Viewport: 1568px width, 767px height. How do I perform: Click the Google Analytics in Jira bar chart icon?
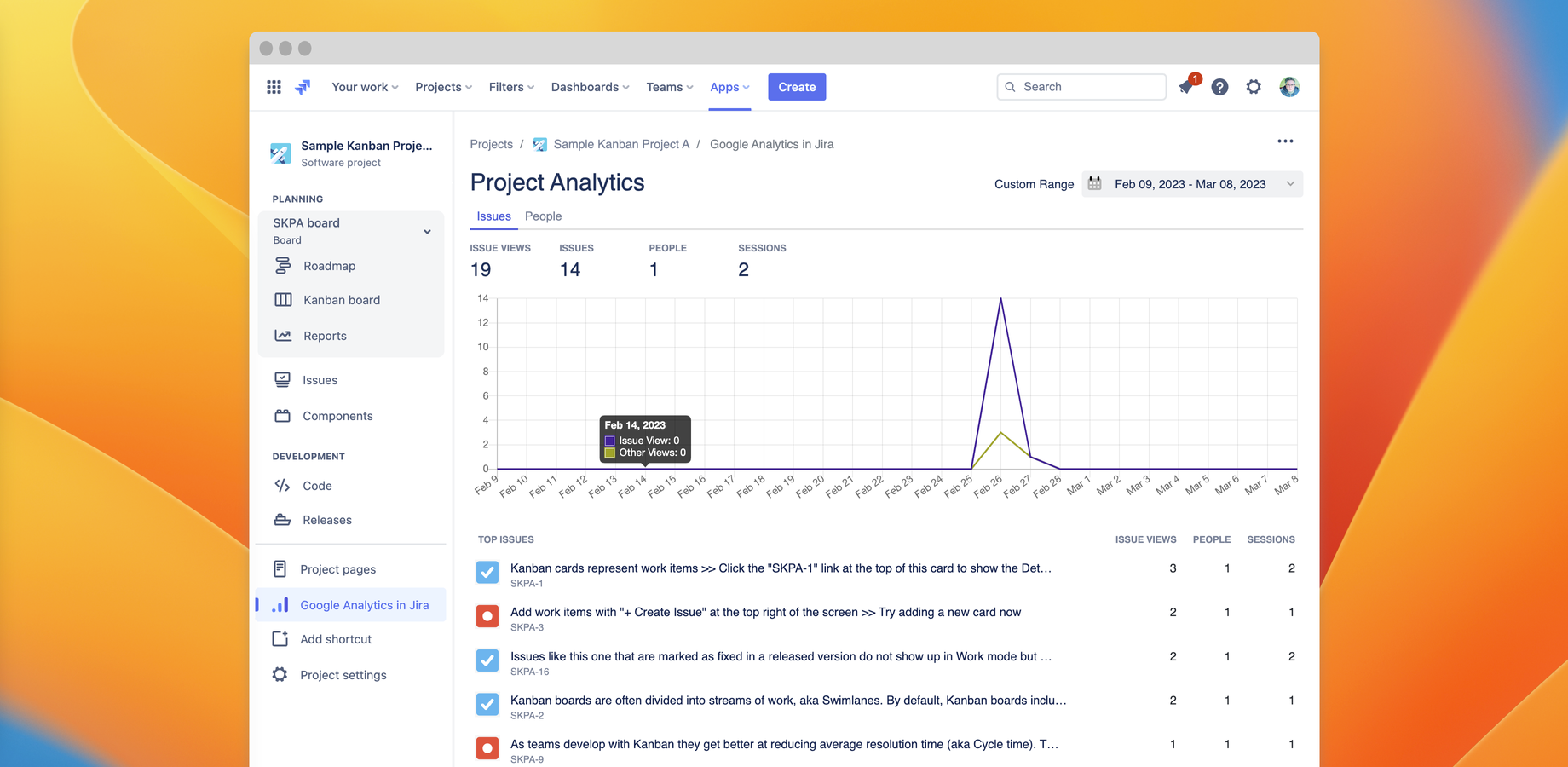point(280,605)
